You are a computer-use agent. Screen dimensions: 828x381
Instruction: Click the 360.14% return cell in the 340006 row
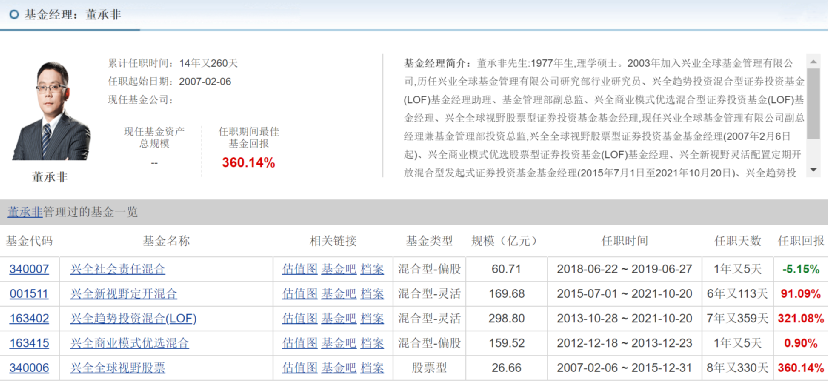(801, 368)
